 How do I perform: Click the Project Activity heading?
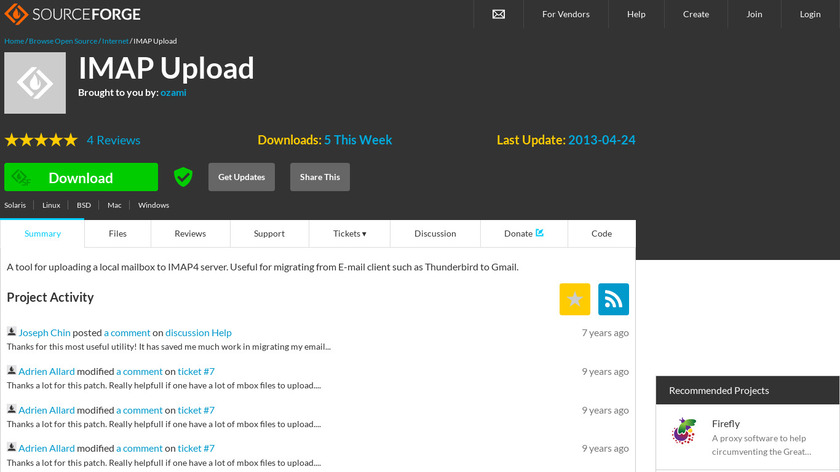[x=50, y=297]
